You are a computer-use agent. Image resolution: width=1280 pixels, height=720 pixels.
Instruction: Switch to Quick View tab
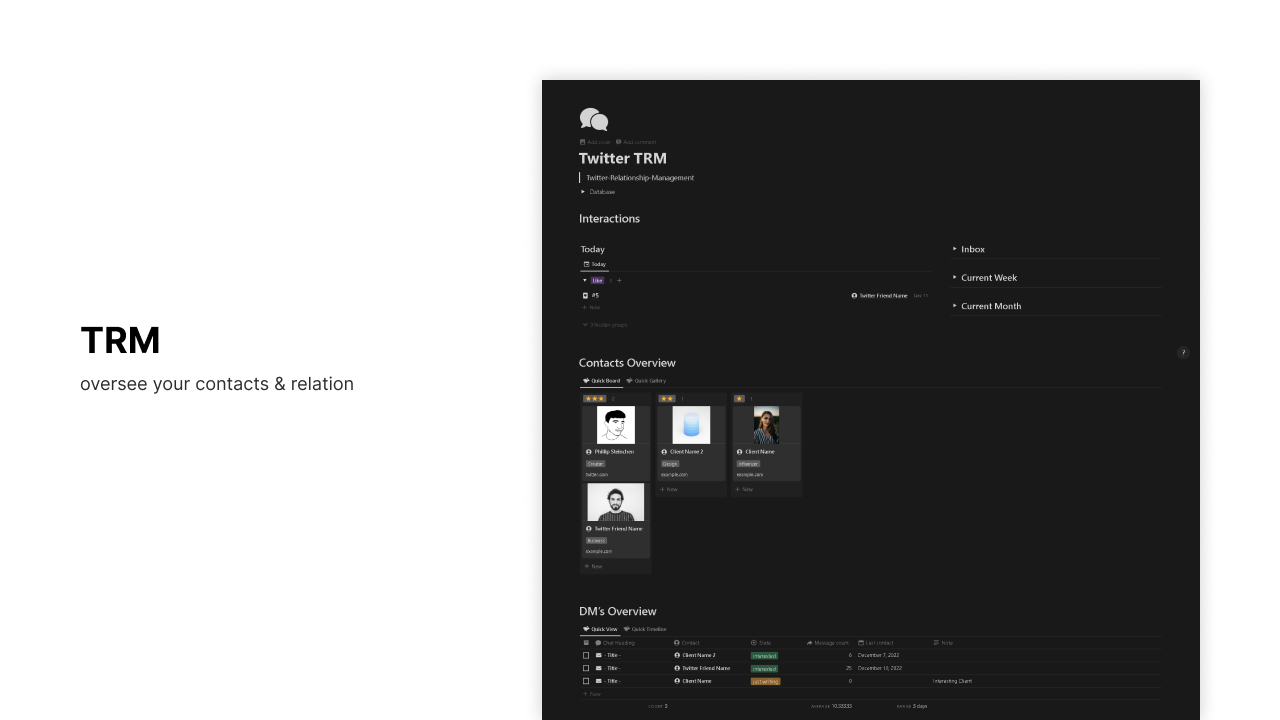coord(601,629)
